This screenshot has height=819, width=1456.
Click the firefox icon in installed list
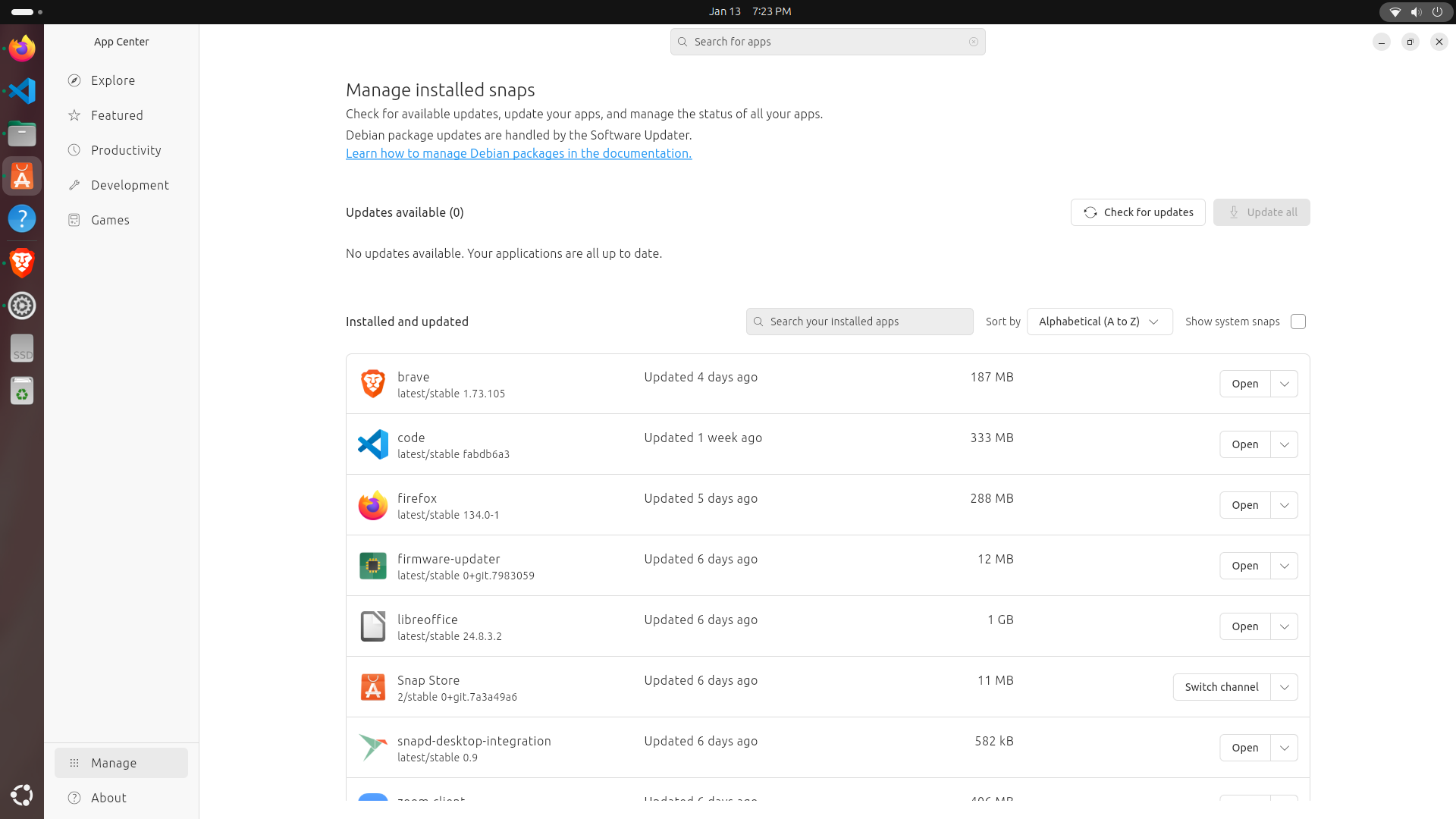pyautogui.click(x=372, y=505)
